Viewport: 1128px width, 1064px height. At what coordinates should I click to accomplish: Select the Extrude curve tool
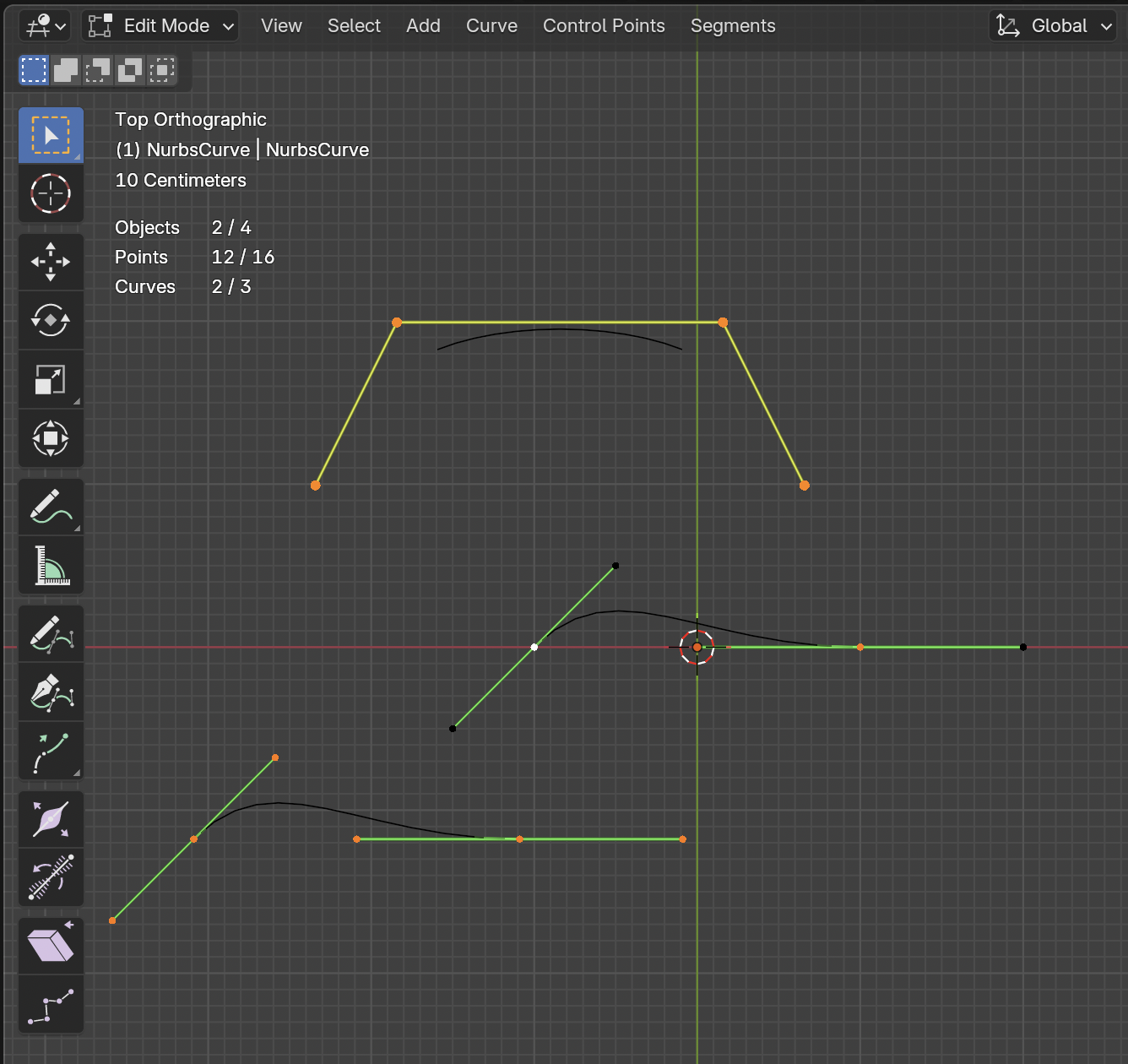click(x=51, y=751)
